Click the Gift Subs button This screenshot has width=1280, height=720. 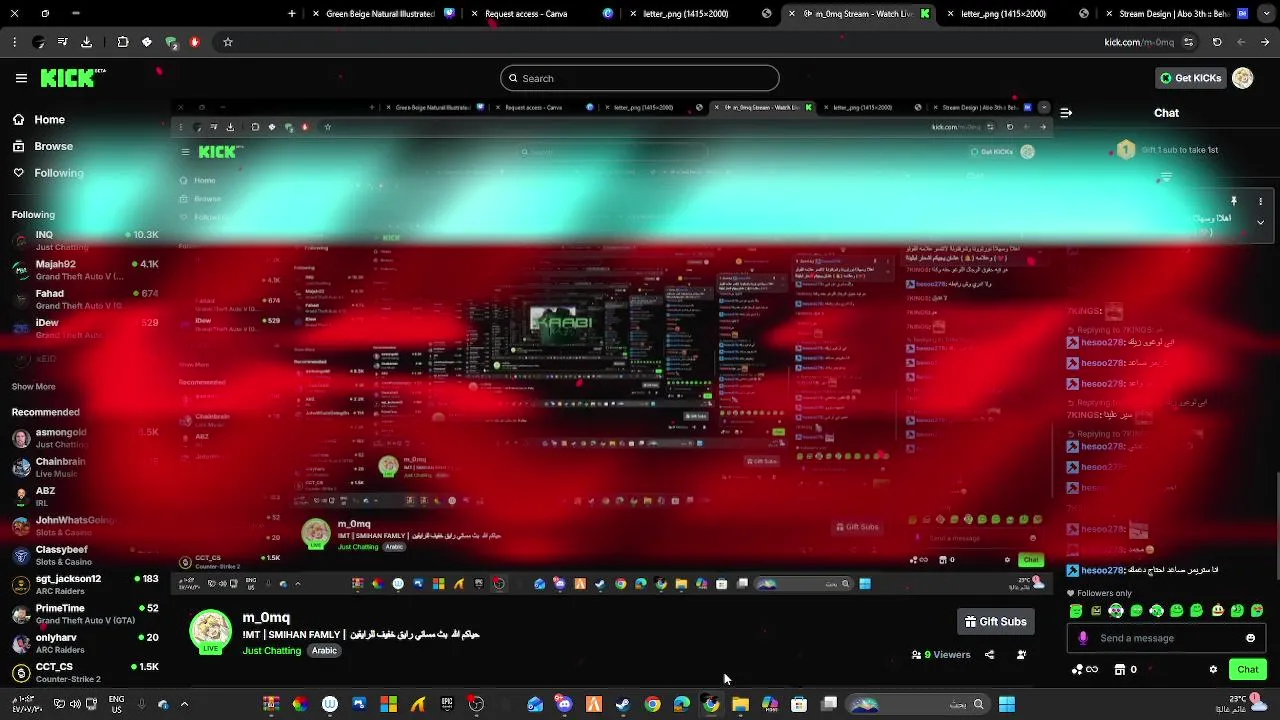(x=995, y=622)
